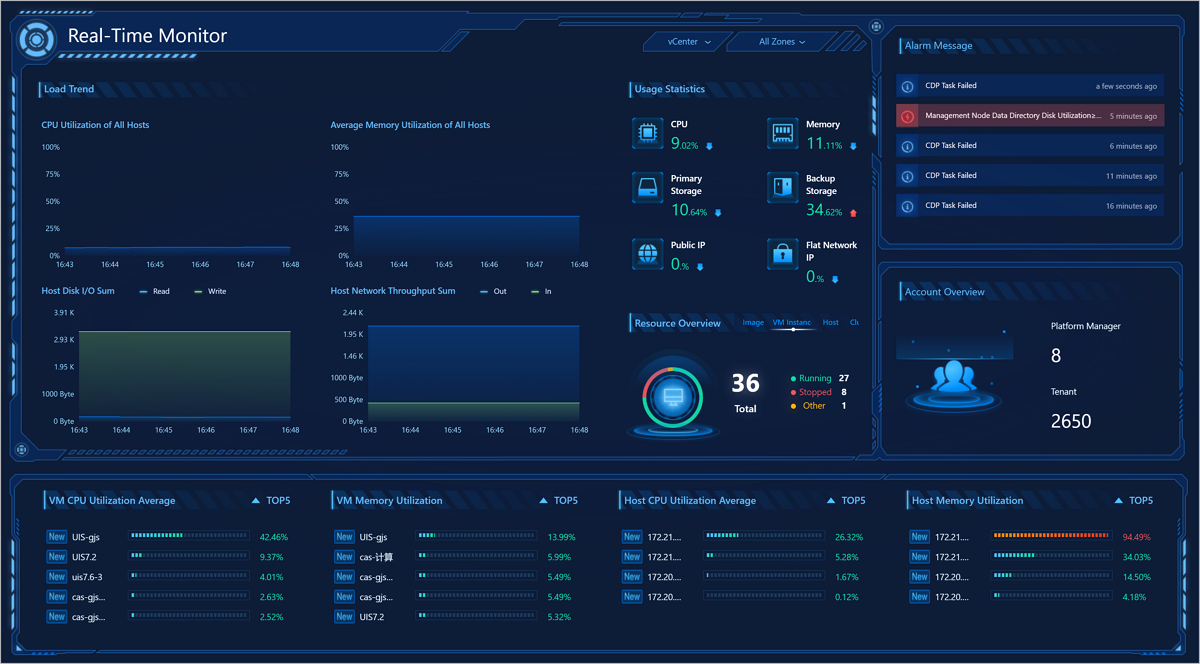Open the most recent CDP Task Failed alarm
Viewport: 1200px width, 664px height.
tap(1030, 86)
